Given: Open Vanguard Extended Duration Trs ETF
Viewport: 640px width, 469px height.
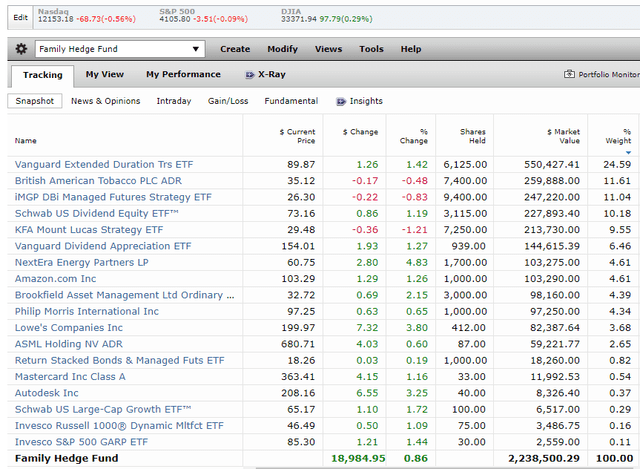Looking at the screenshot, I should [104, 164].
